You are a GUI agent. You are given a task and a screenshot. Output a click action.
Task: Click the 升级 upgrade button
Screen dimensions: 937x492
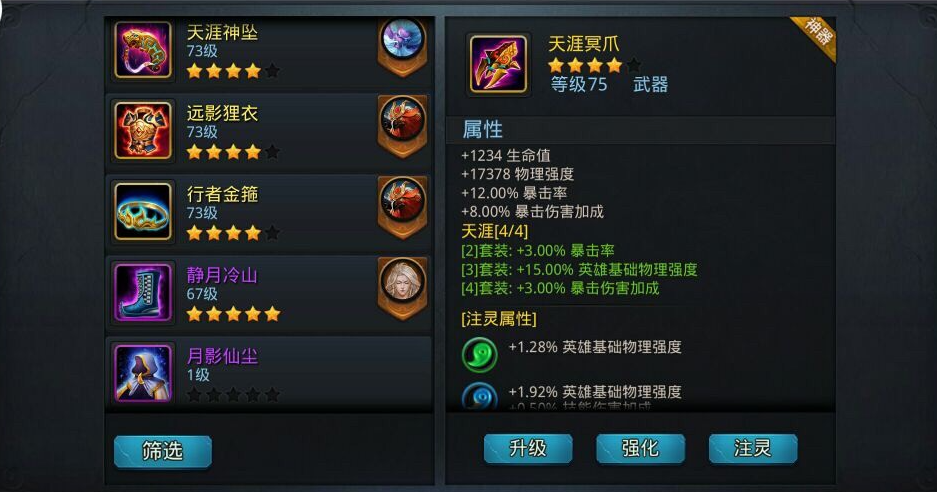528,448
